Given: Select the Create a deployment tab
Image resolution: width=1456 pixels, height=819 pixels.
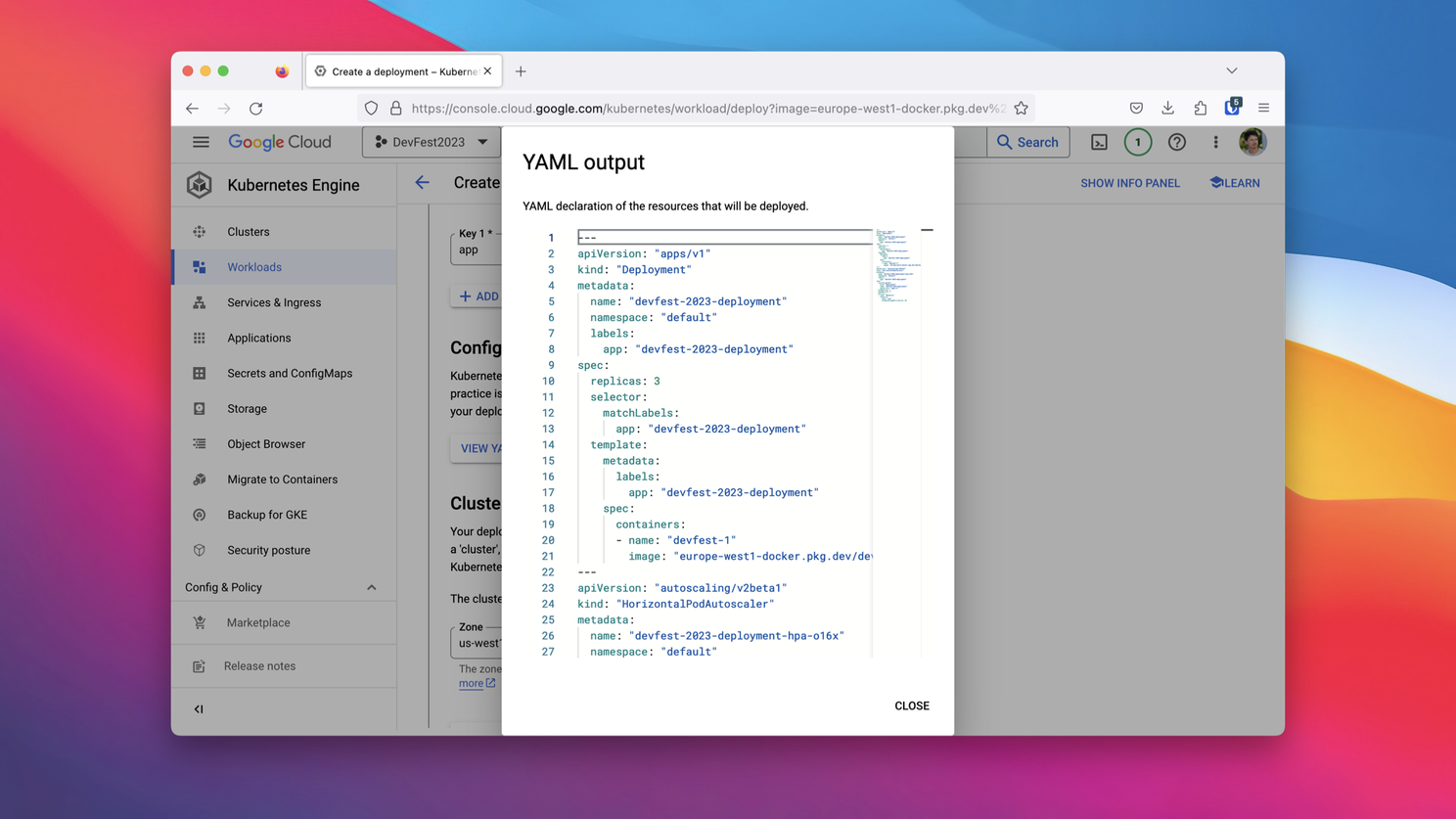Looking at the screenshot, I should click(x=404, y=71).
